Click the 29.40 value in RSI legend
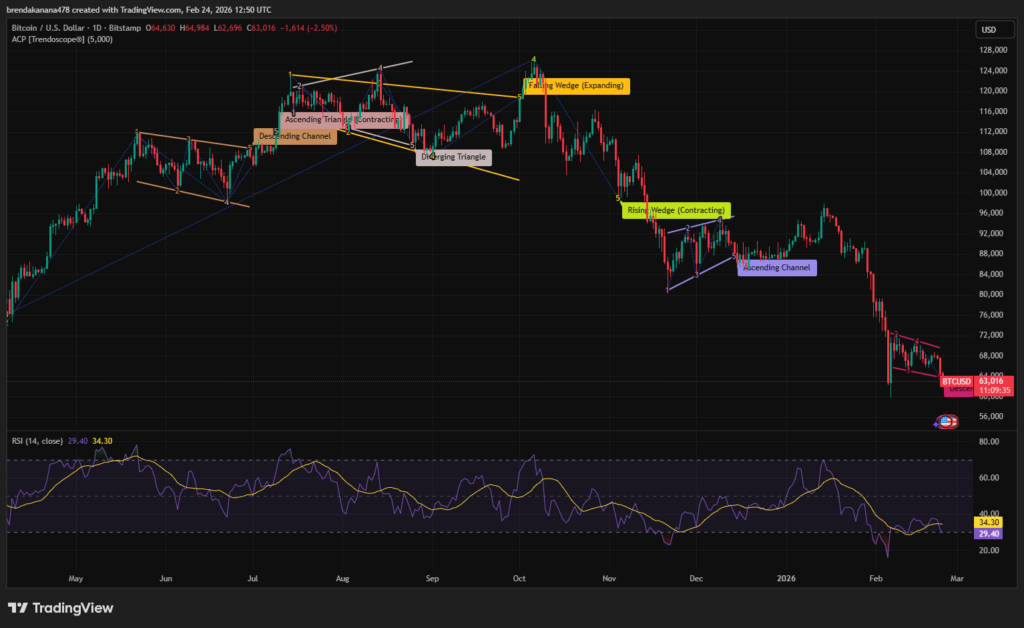Image resolution: width=1024 pixels, height=628 pixels. [x=78, y=441]
